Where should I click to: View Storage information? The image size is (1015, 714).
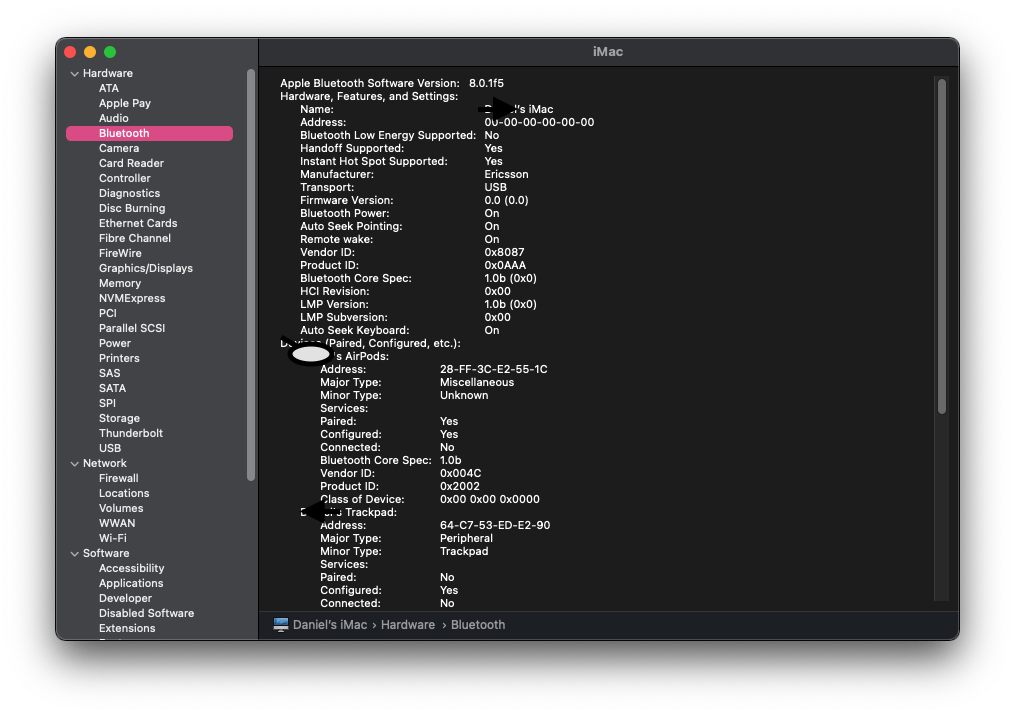[119, 417]
